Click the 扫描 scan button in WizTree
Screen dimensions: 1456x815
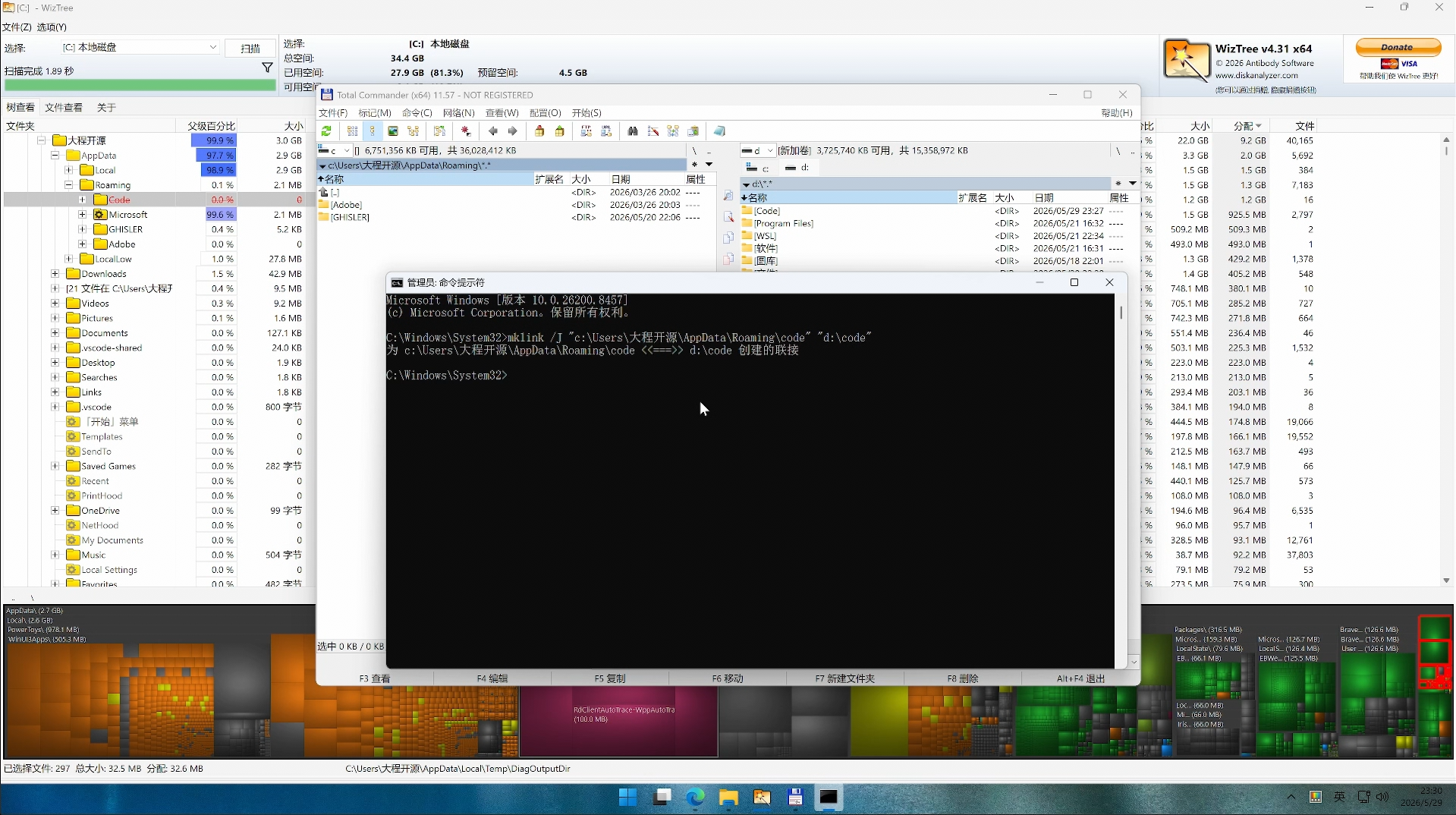(250, 48)
